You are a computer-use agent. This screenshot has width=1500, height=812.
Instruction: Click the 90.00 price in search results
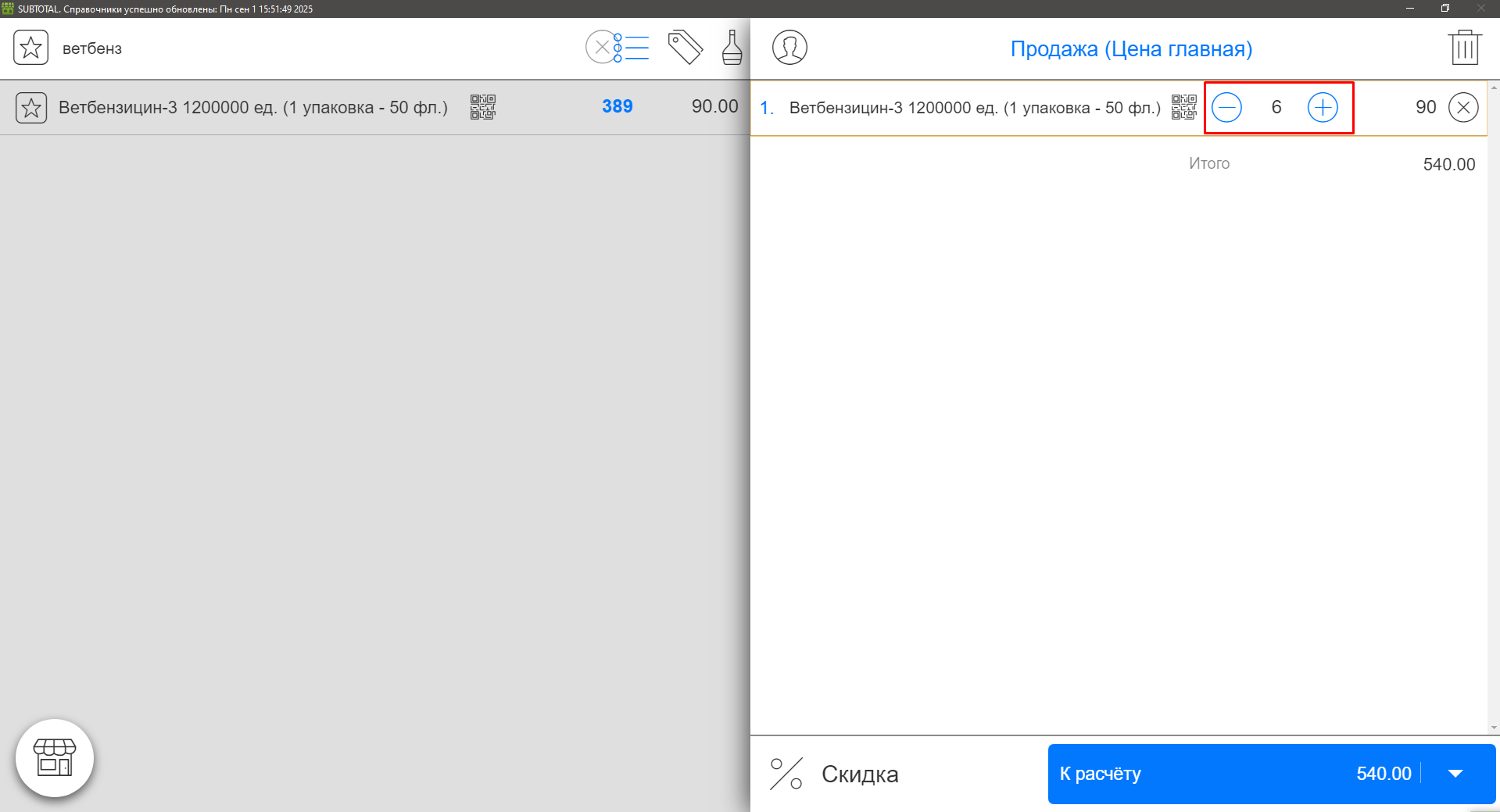coord(714,106)
